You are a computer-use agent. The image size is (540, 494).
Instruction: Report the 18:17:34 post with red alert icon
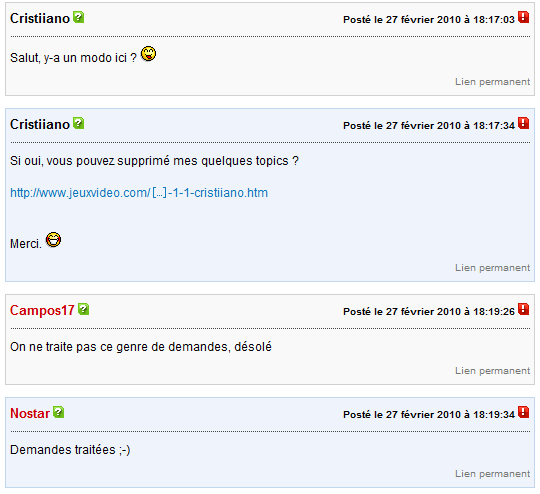pyautogui.click(x=523, y=123)
